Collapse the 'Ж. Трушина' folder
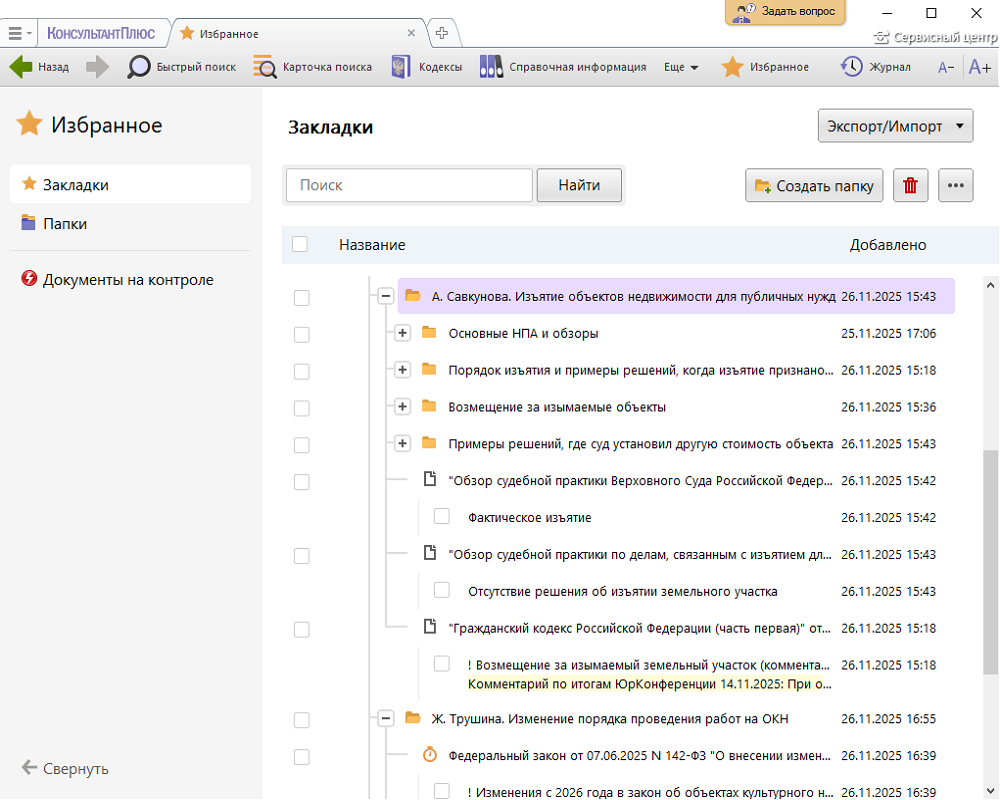1000x800 pixels. coord(385,718)
